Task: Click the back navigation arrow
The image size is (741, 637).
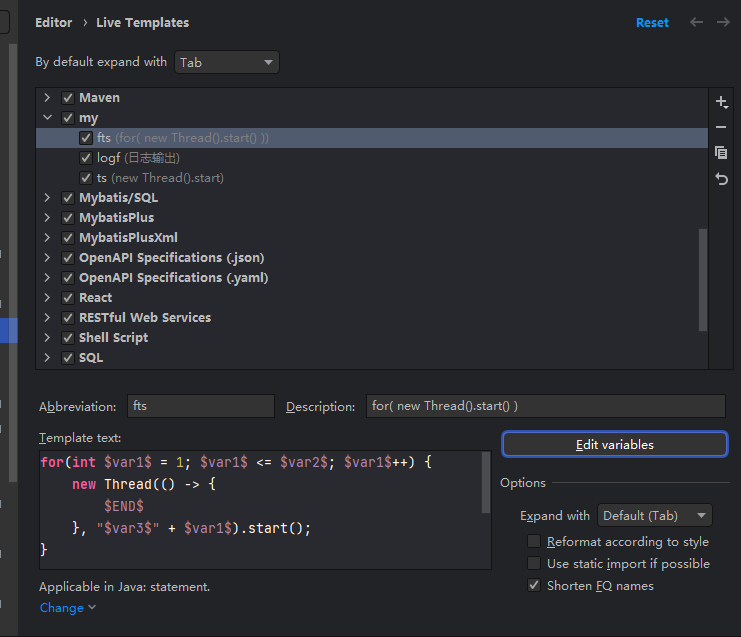Action: tap(697, 22)
